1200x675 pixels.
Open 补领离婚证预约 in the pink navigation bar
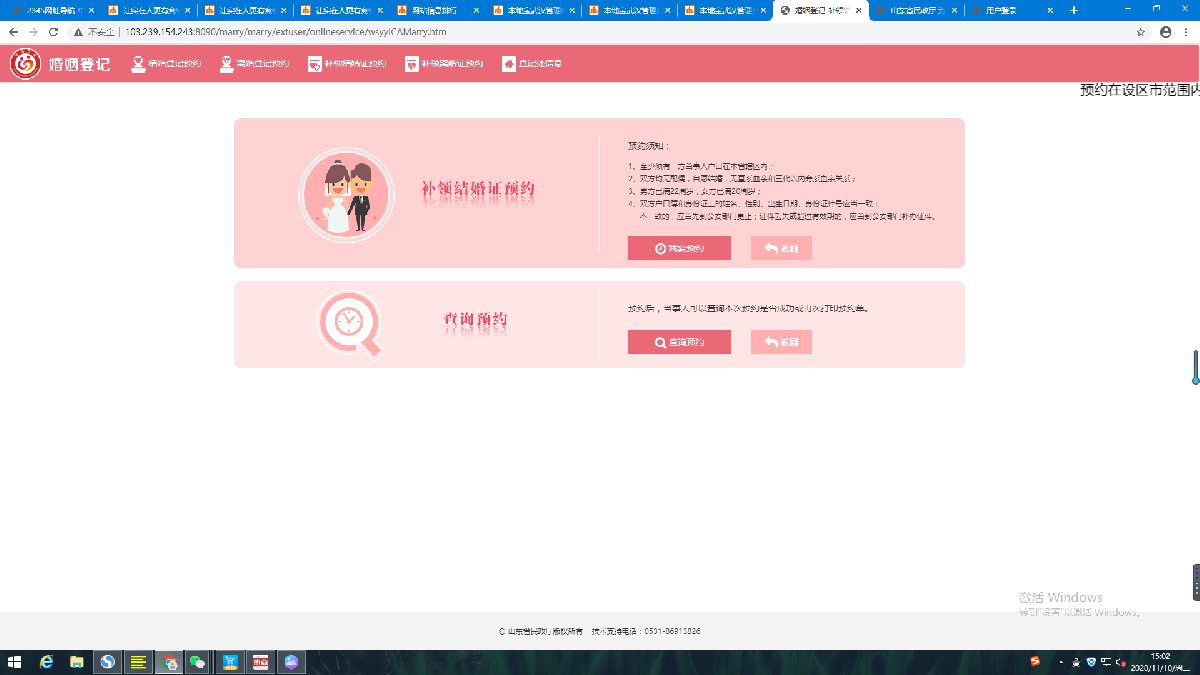pos(444,64)
